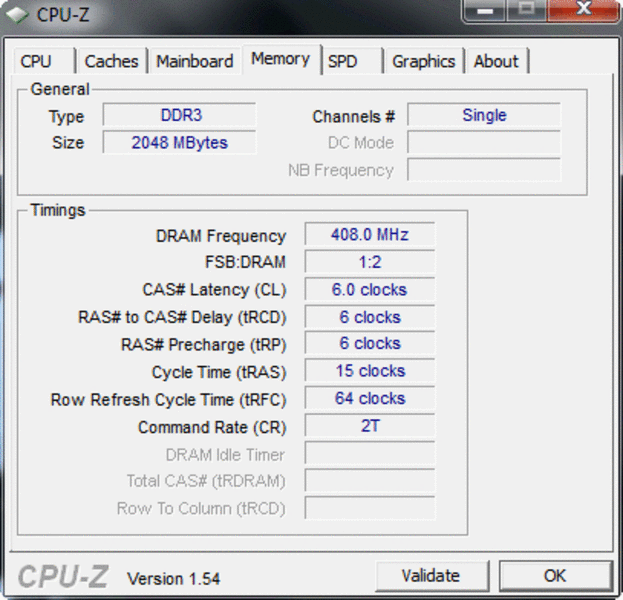The image size is (623, 600).
Task: Click the 408.0 MHz DRAM Frequency value
Action: coord(370,234)
